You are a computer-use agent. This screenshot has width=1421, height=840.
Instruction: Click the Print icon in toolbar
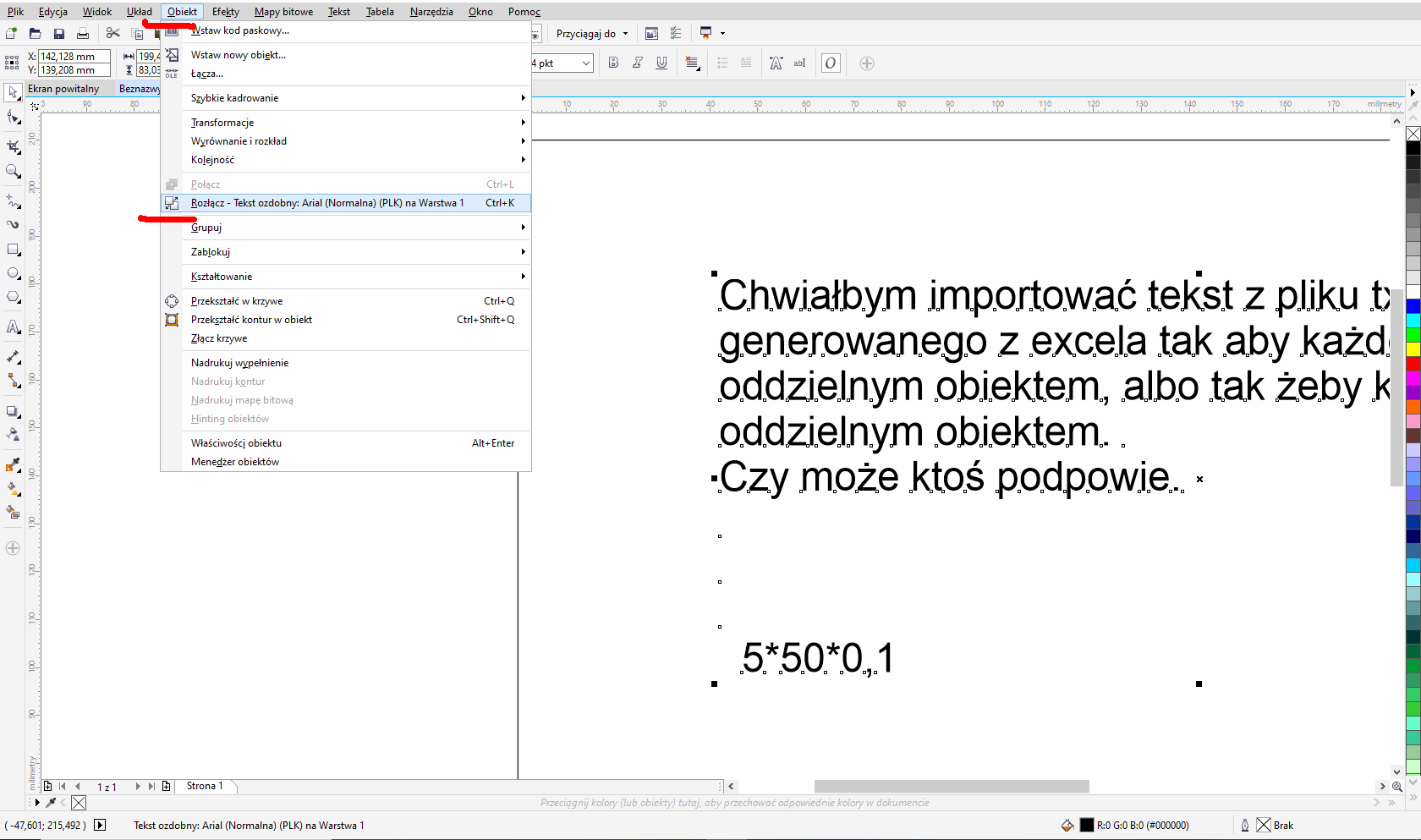pos(83,34)
